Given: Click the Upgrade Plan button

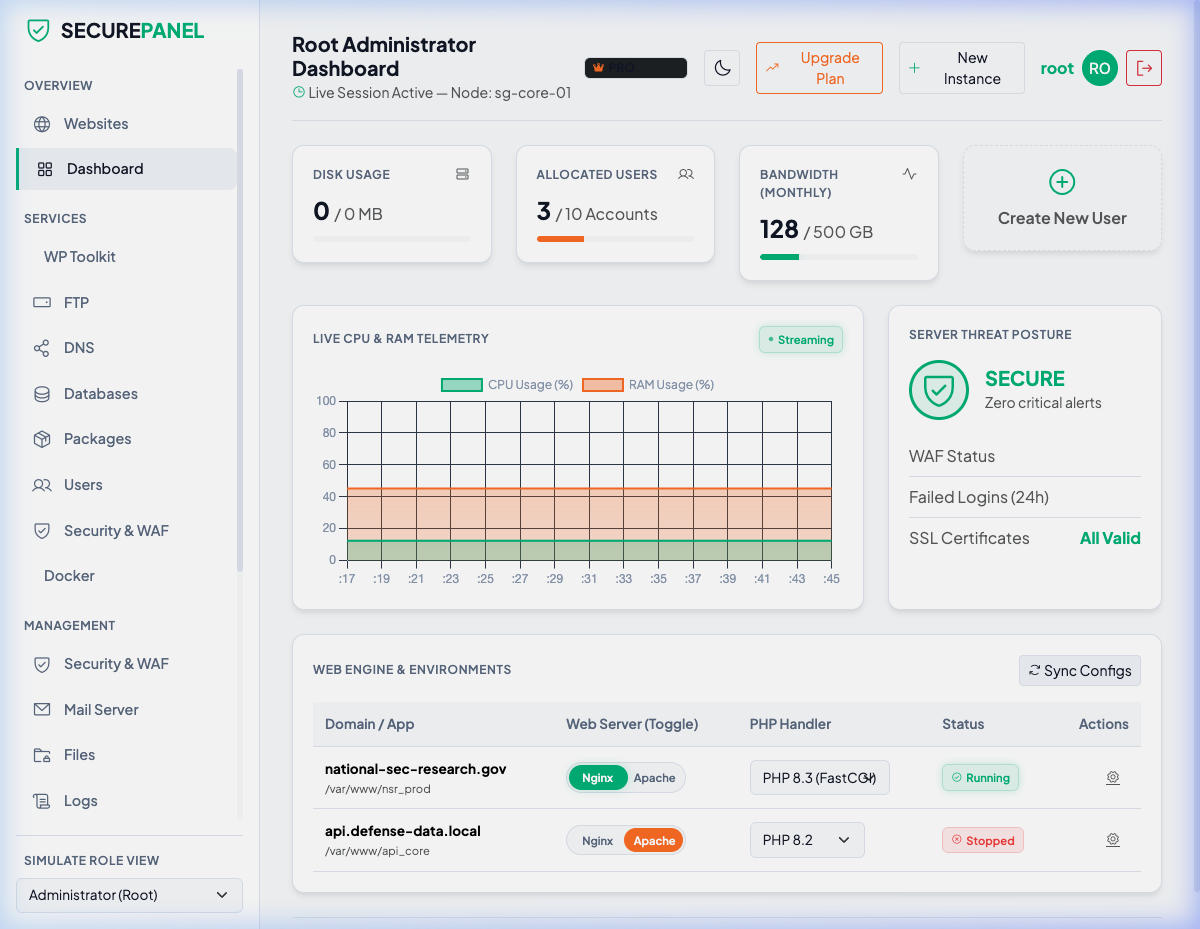Looking at the screenshot, I should pos(819,68).
